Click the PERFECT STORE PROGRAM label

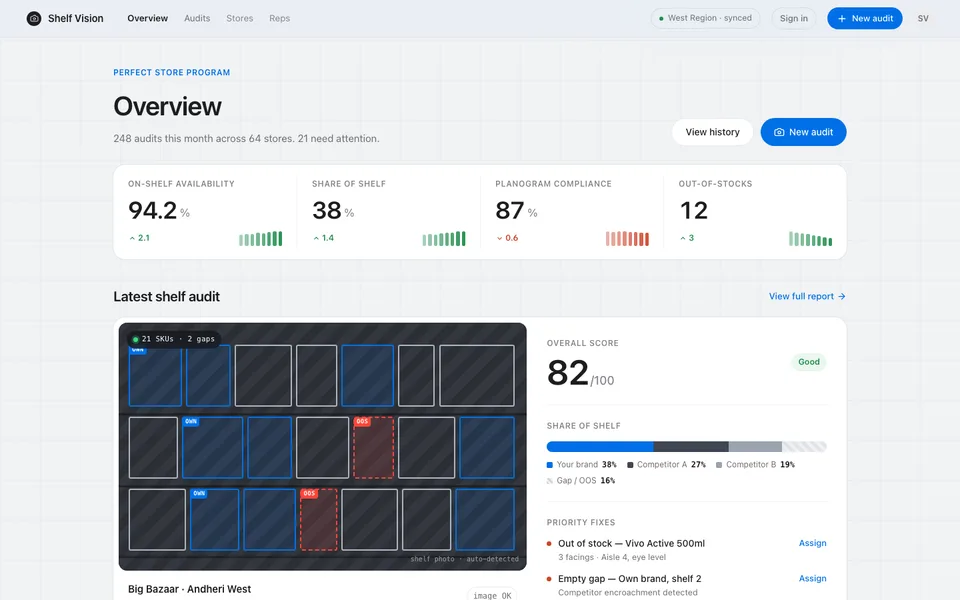tap(171, 72)
